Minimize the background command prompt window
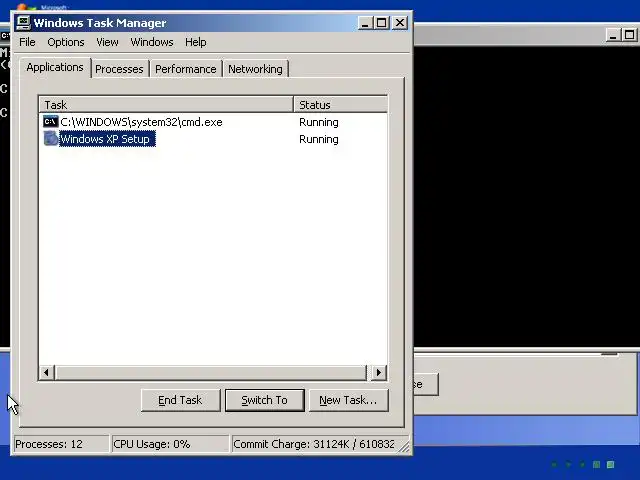Screen dimensions: 640x480 [613, 35]
